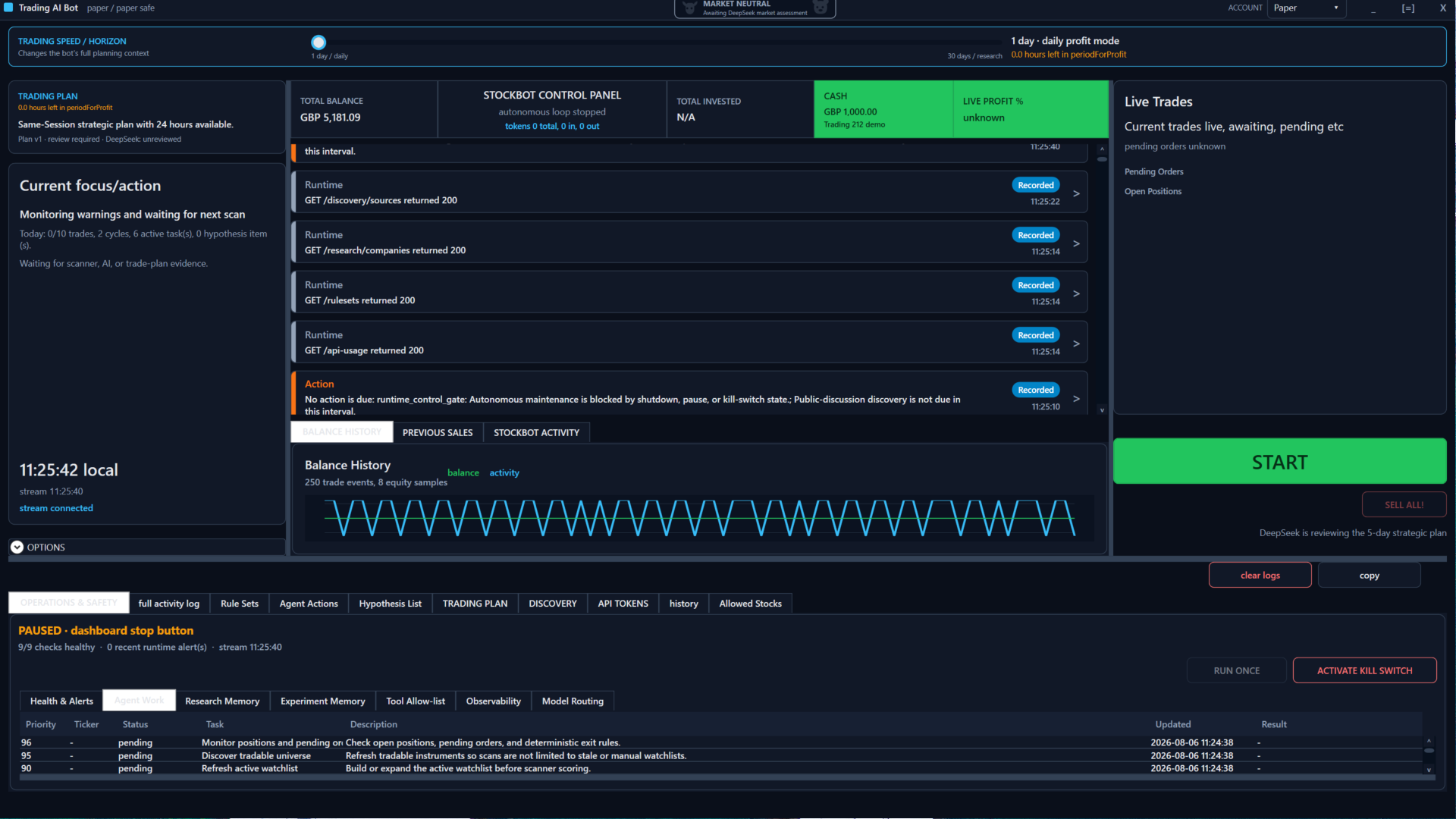The image size is (1456, 819).
Task: Click ACTIVATE KILL SWITCH button
Action: (1365, 670)
